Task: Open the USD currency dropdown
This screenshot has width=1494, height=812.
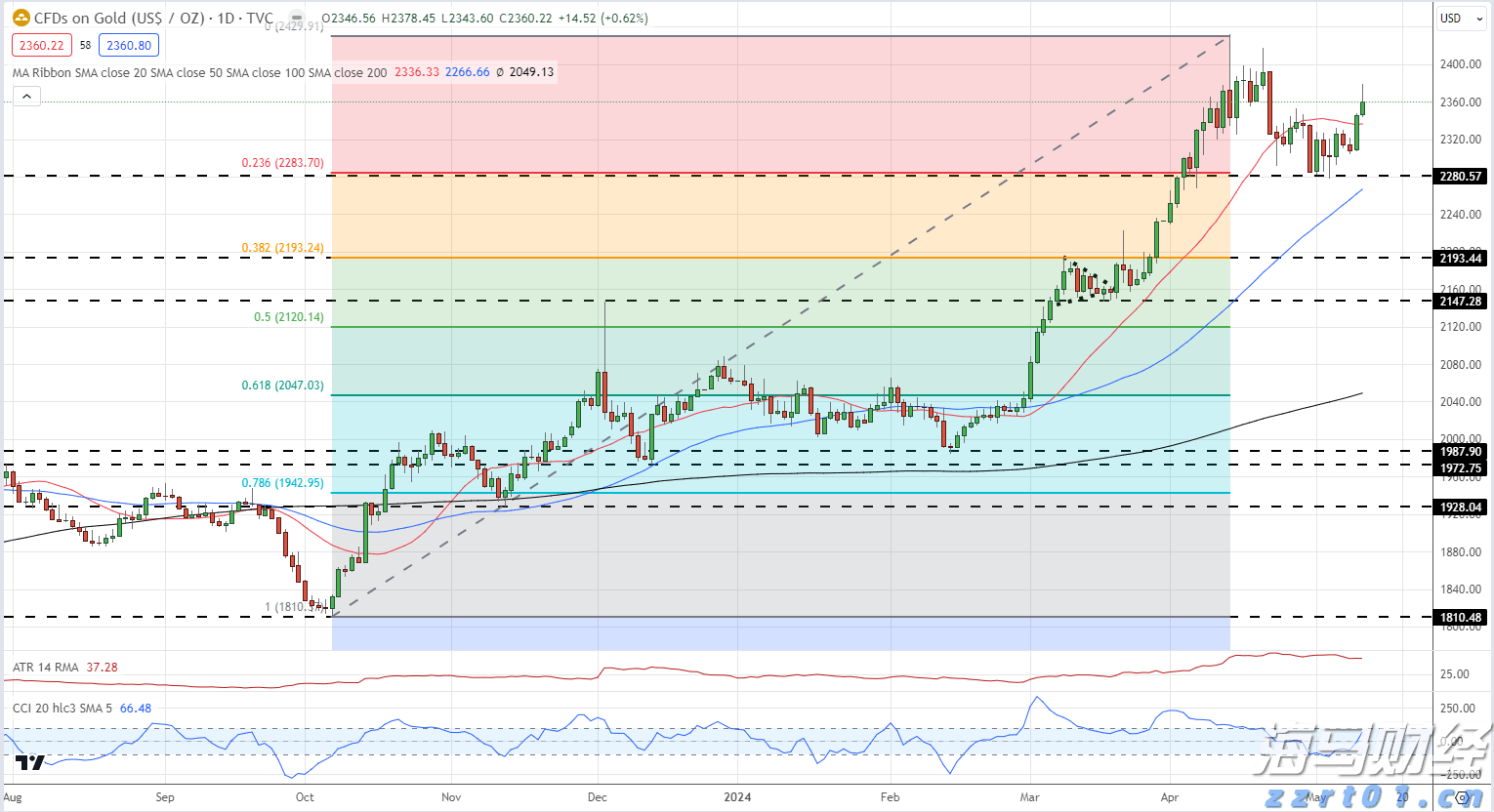Action: click(1460, 18)
